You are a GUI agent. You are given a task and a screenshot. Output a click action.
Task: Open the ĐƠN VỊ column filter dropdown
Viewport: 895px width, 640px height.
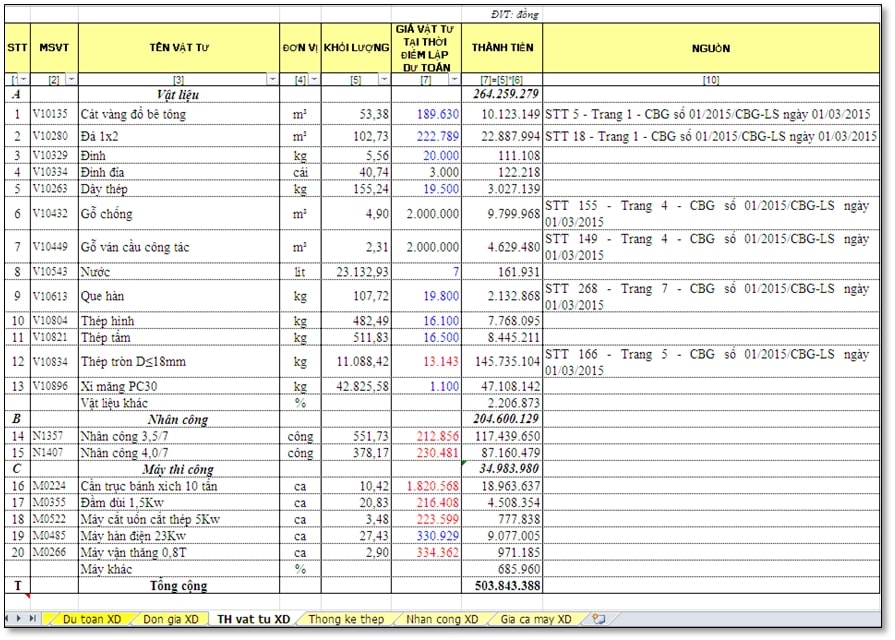[312, 79]
